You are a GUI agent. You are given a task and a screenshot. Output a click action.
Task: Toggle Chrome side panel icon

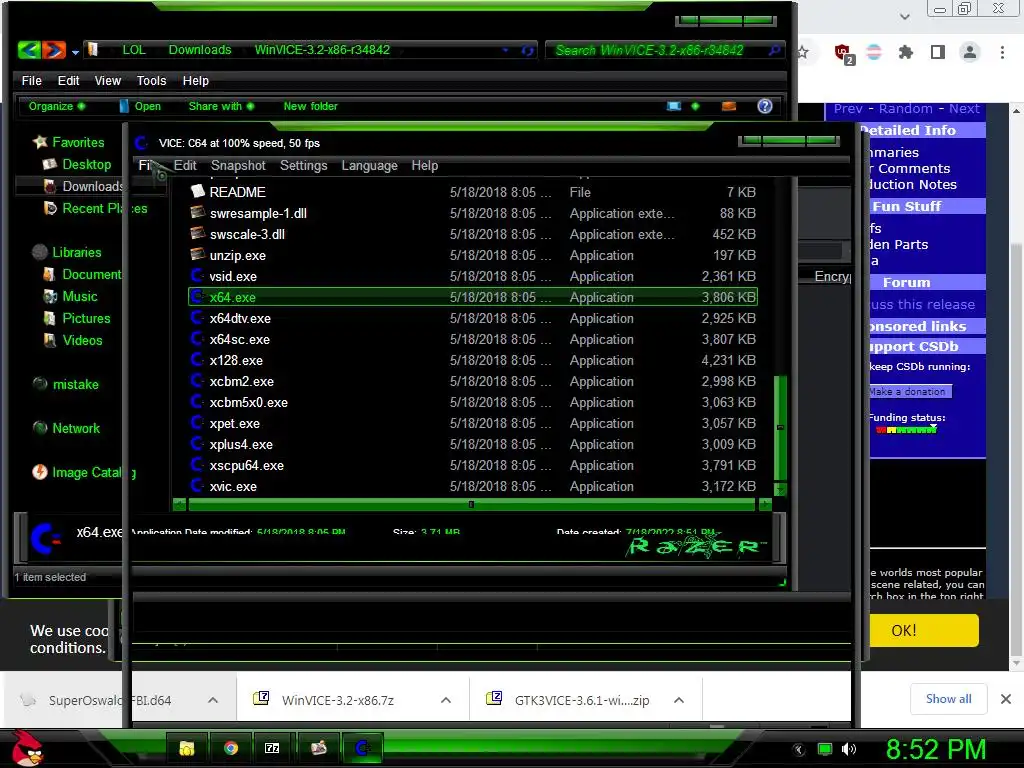[938, 52]
